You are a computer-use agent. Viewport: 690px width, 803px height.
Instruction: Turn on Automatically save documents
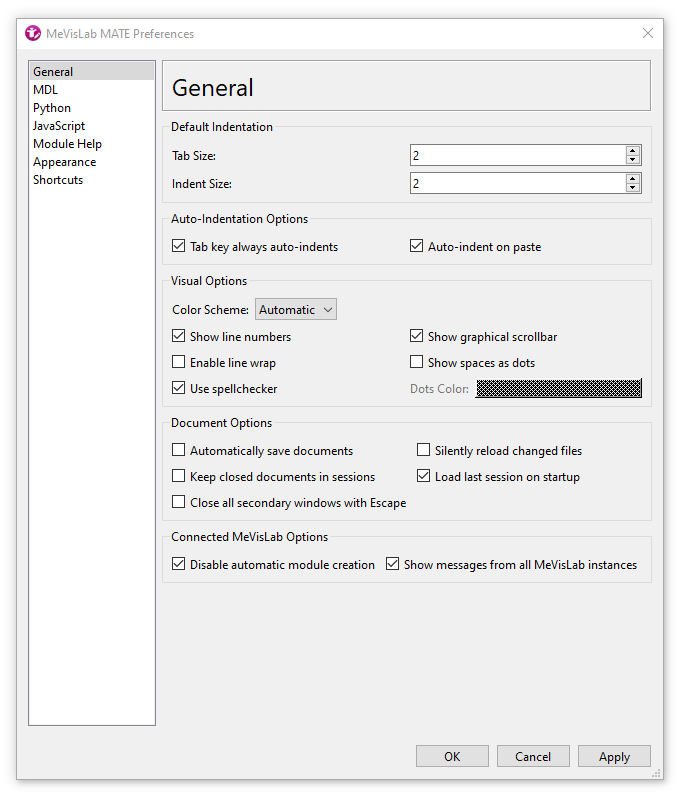click(x=179, y=451)
